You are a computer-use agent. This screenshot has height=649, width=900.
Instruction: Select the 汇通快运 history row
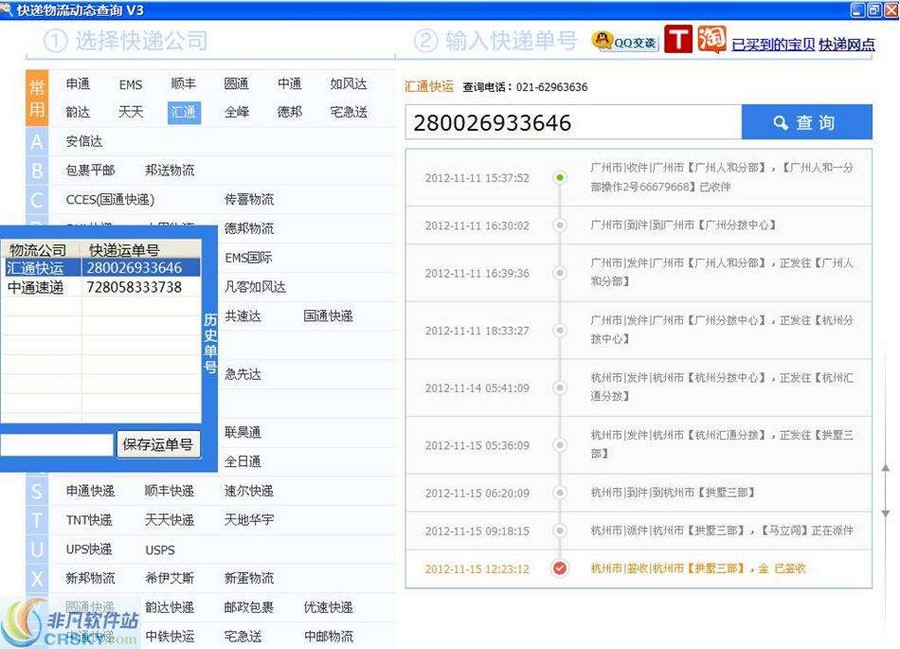coord(102,268)
